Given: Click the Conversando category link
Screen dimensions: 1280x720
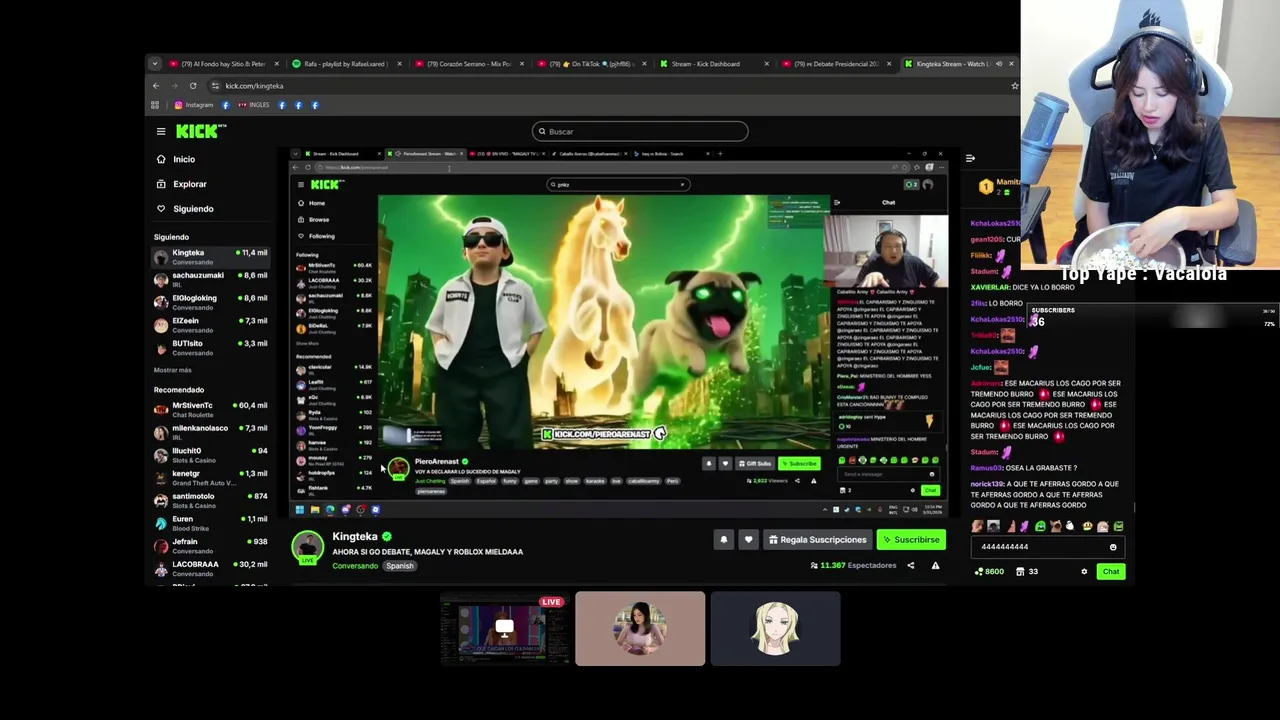Looking at the screenshot, I should click(355, 566).
